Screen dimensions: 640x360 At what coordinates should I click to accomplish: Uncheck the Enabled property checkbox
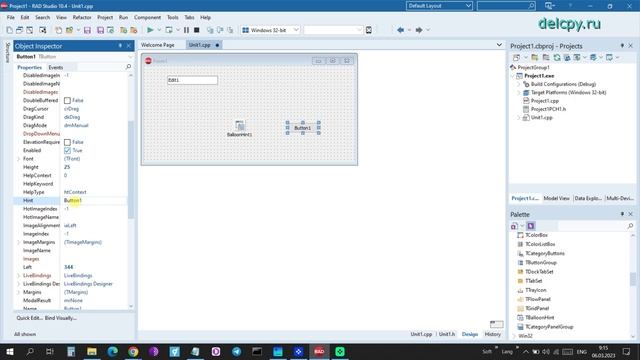pyautogui.click(x=67, y=151)
